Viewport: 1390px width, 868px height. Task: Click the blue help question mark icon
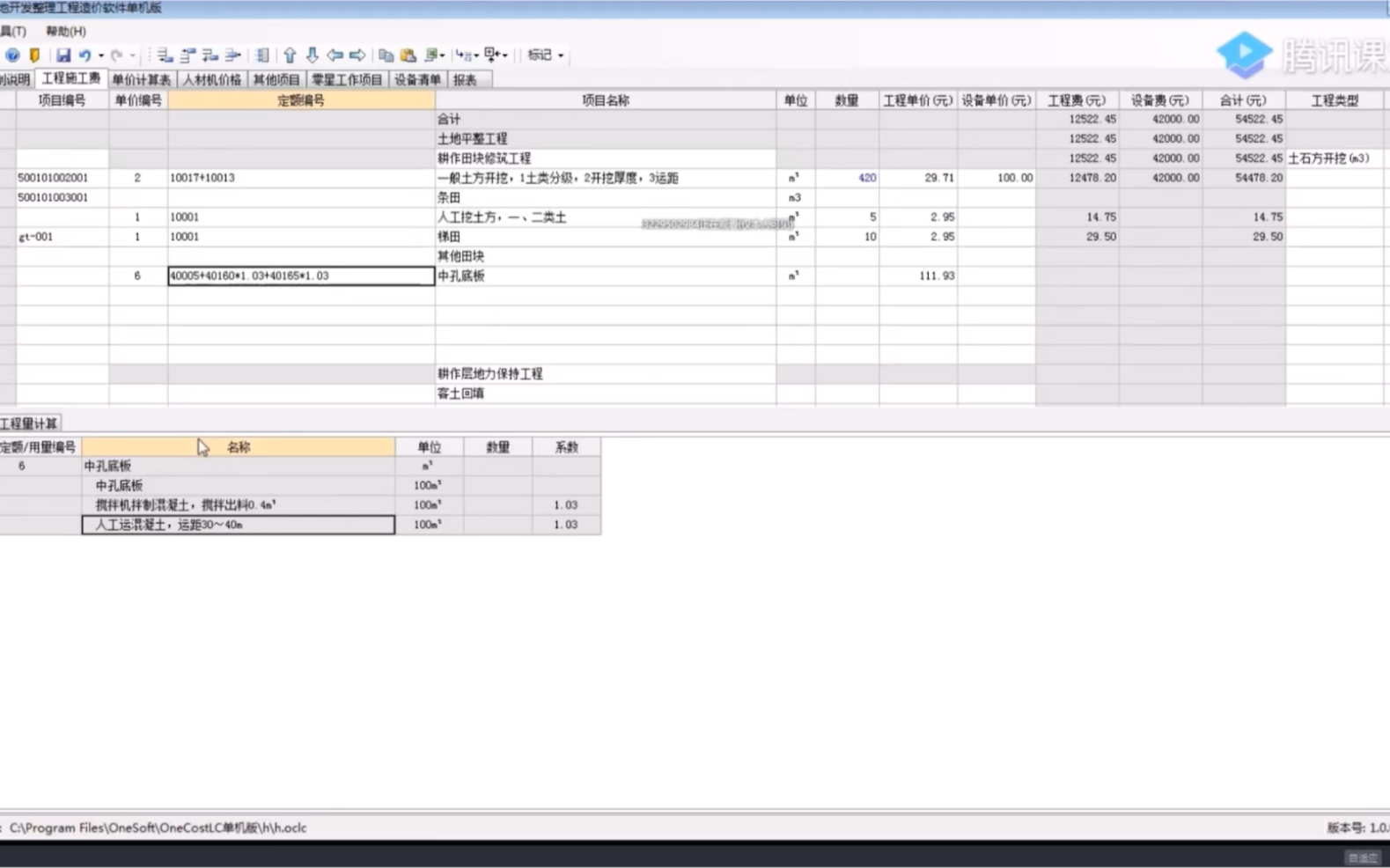tap(12, 55)
